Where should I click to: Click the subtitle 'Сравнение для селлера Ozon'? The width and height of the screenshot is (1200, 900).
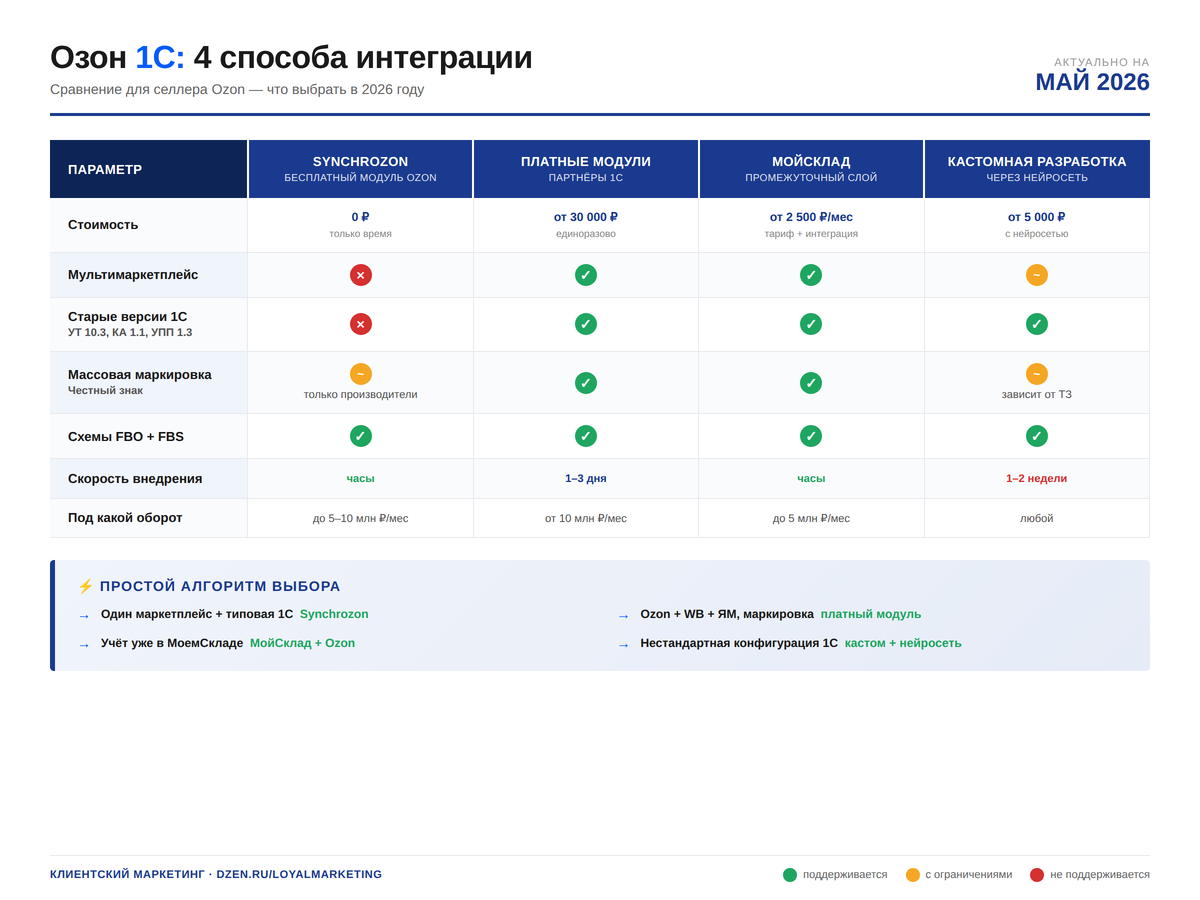[x=147, y=89]
